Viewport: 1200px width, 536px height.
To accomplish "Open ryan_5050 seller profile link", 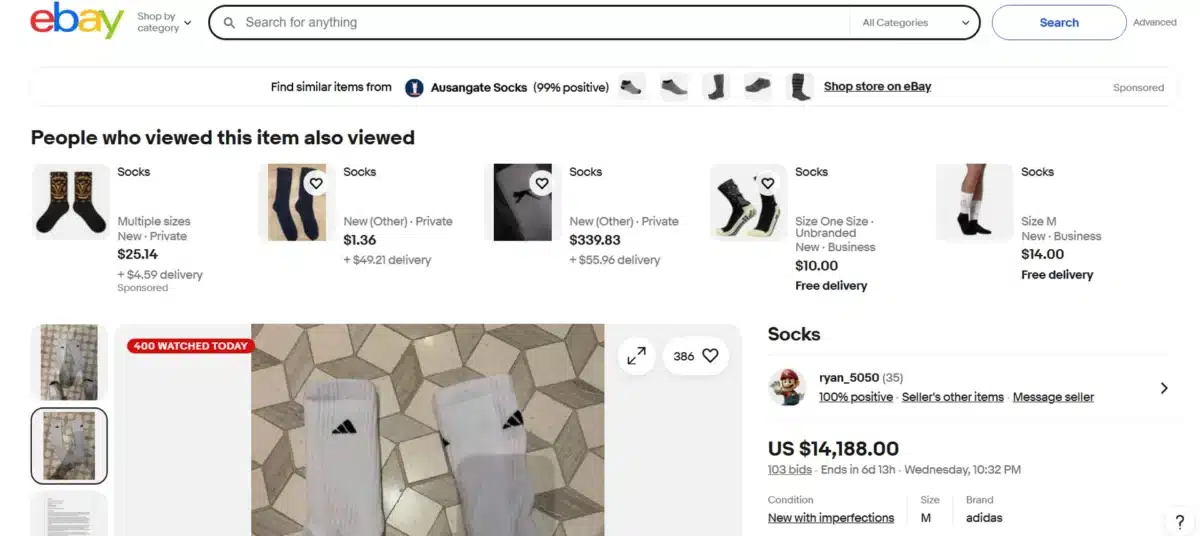I will coord(848,378).
